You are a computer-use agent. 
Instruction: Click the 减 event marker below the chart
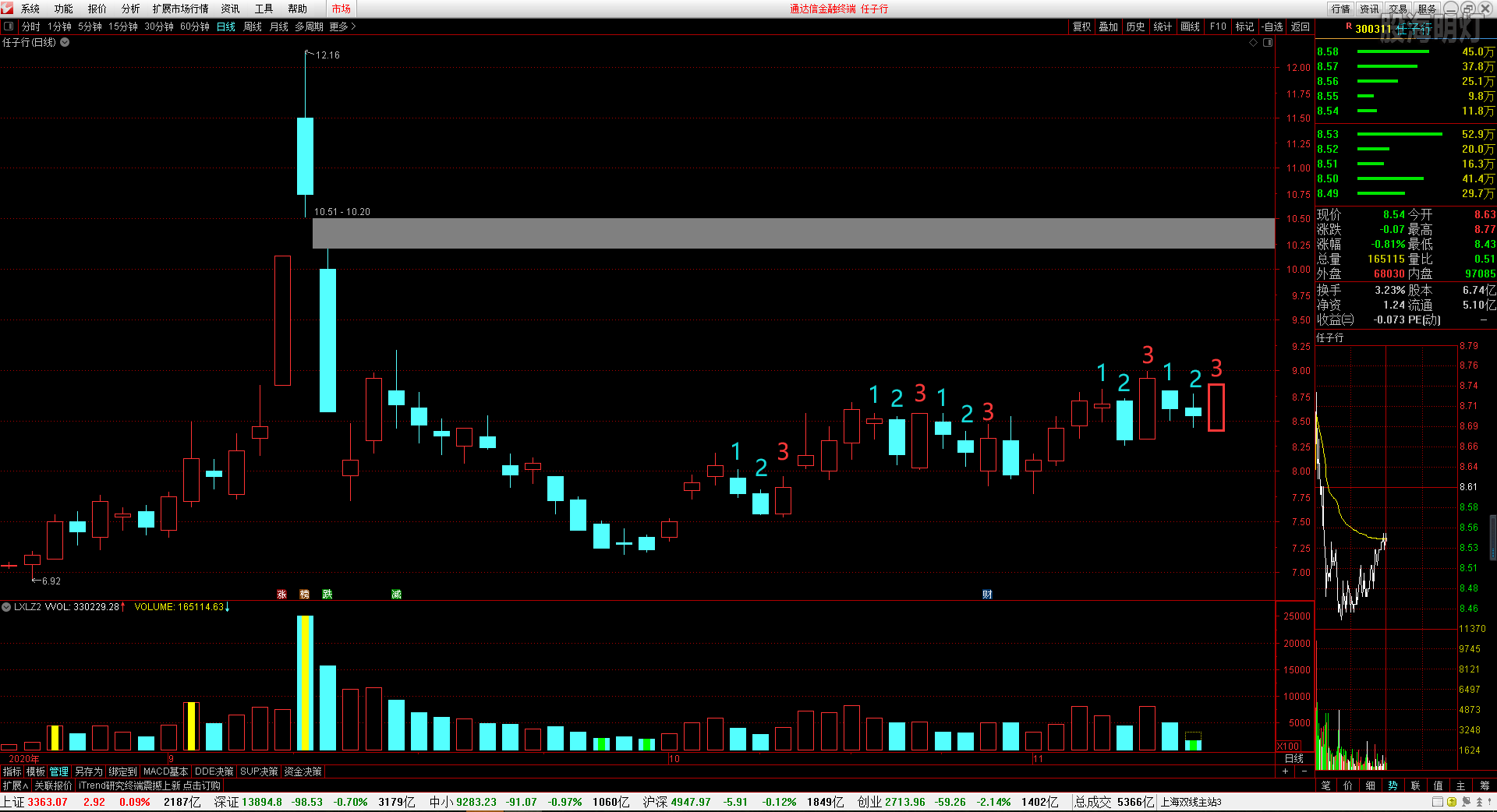click(396, 594)
